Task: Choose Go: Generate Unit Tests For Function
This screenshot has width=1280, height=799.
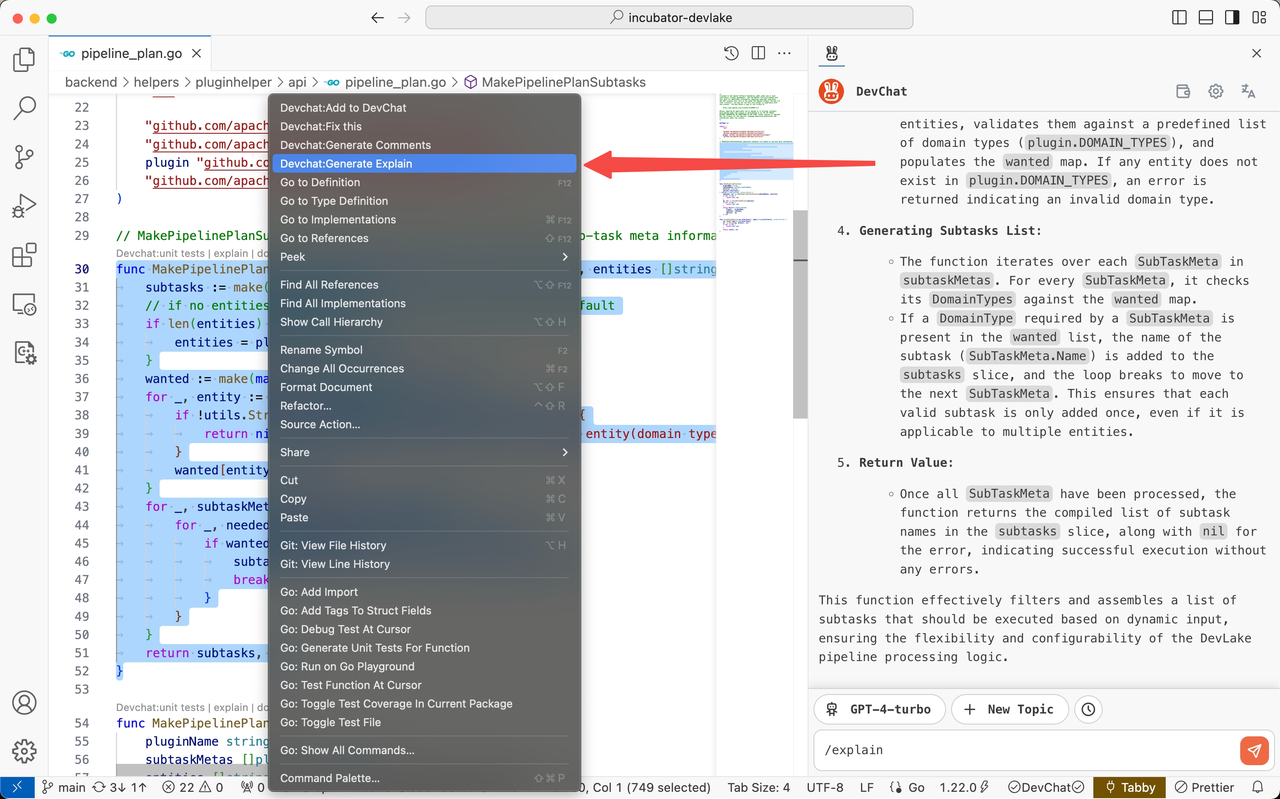Action: click(x=424, y=648)
